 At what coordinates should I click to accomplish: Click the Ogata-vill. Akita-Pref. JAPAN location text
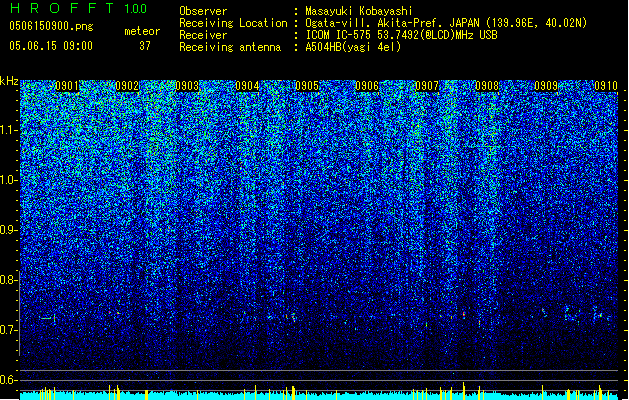click(446, 23)
